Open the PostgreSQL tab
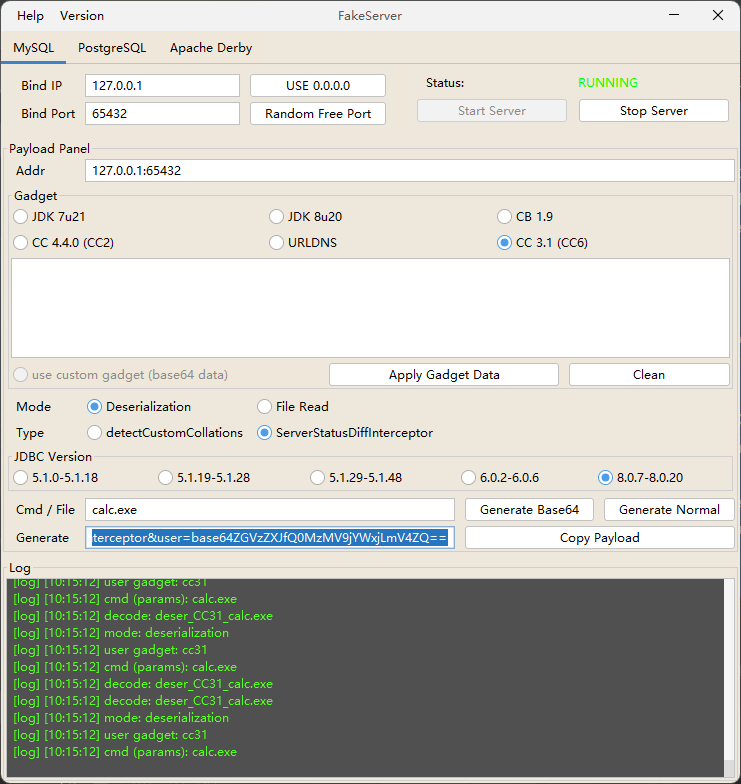Screen dimensions: 741x784 click(x=112, y=48)
